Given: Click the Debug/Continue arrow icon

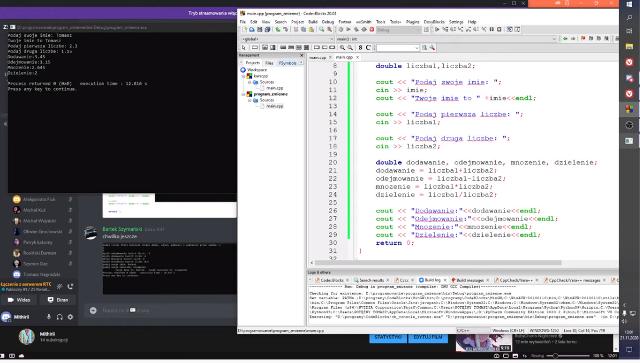Looking at the screenshot, I should [x=437, y=29].
